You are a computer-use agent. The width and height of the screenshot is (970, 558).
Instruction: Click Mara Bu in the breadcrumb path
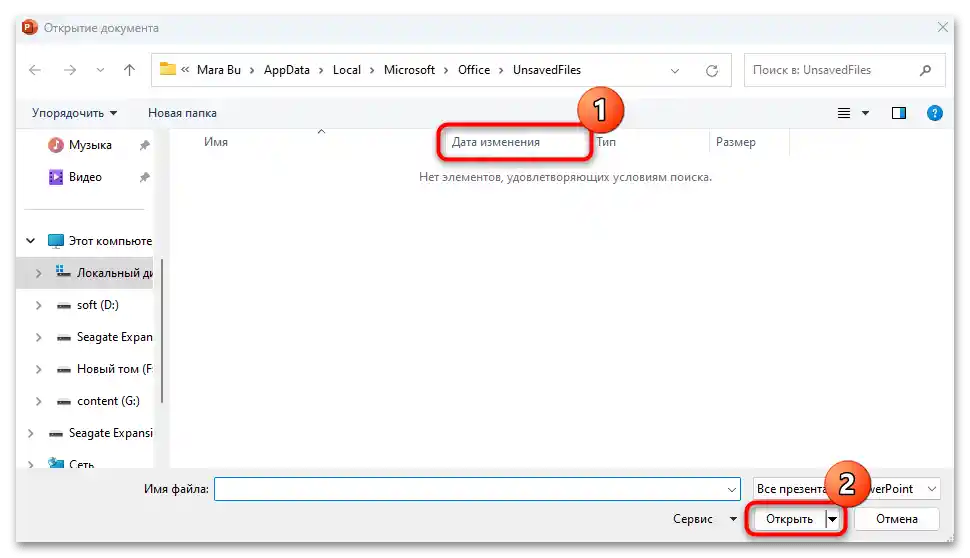click(x=218, y=70)
